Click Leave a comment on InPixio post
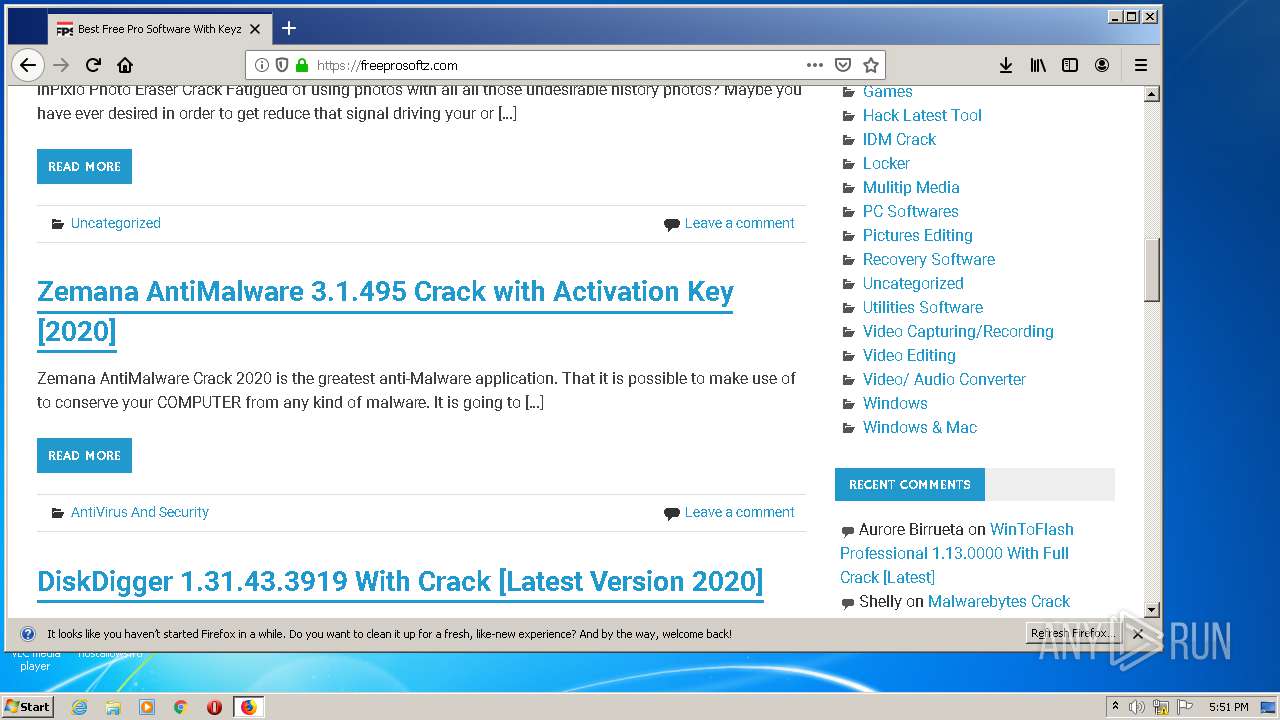 click(x=739, y=223)
